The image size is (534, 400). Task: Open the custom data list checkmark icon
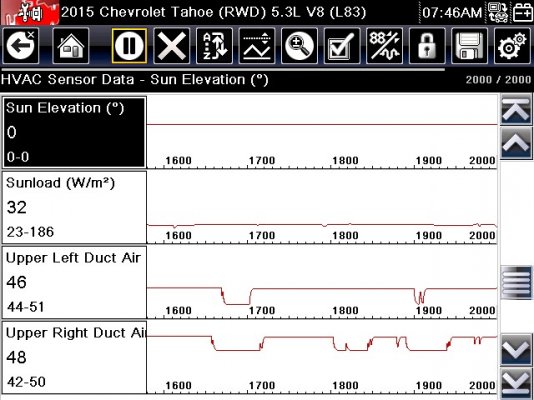click(x=342, y=46)
